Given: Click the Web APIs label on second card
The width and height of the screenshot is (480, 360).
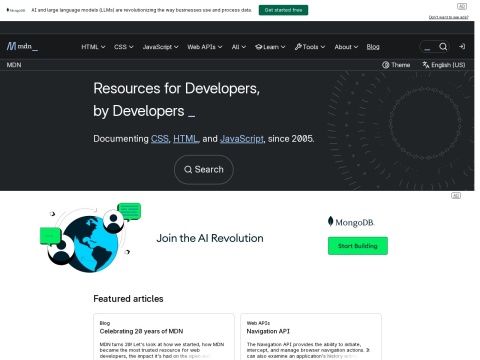Looking at the screenshot, I should (x=258, y=323).
